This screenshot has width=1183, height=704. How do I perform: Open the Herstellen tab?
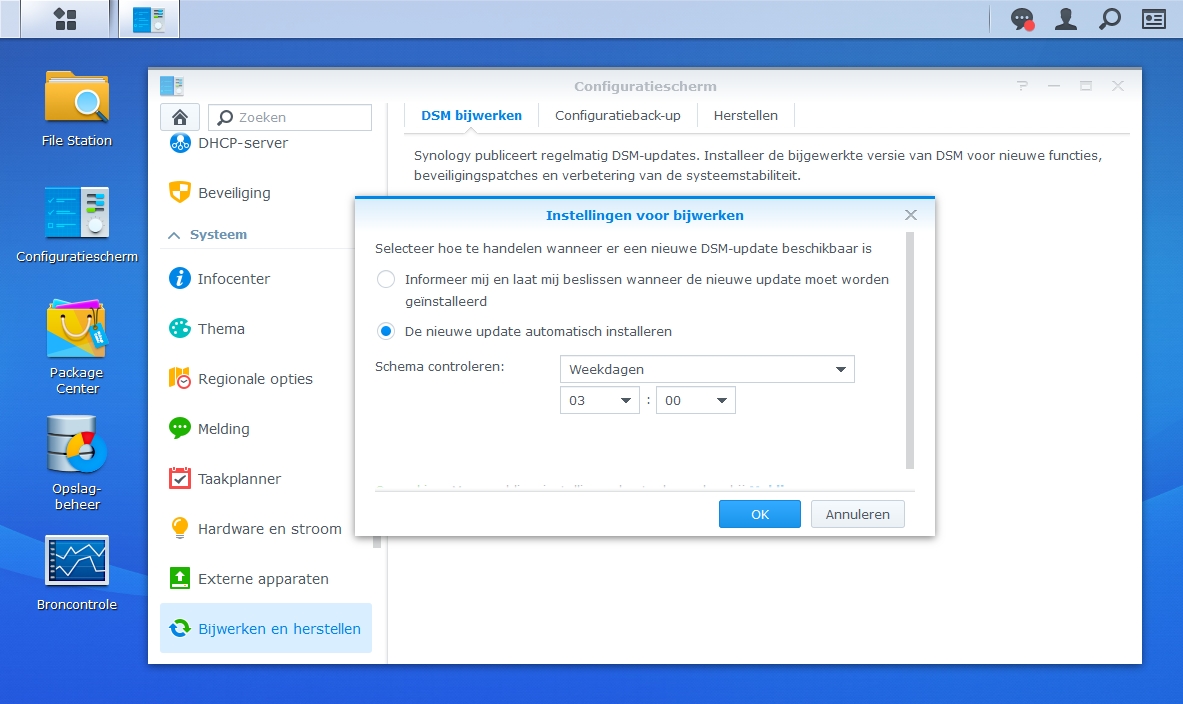745,115
